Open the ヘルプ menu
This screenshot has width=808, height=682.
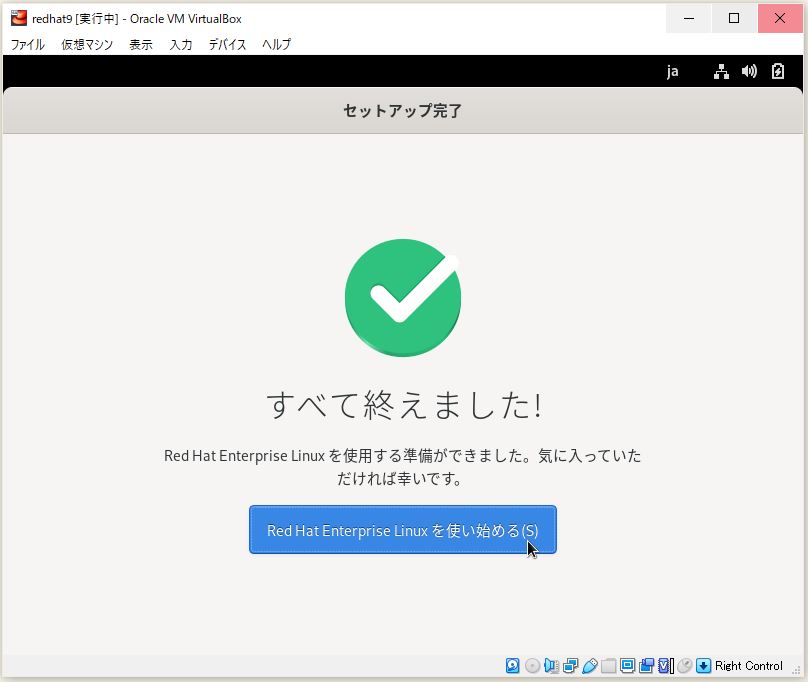click(277, 44)
